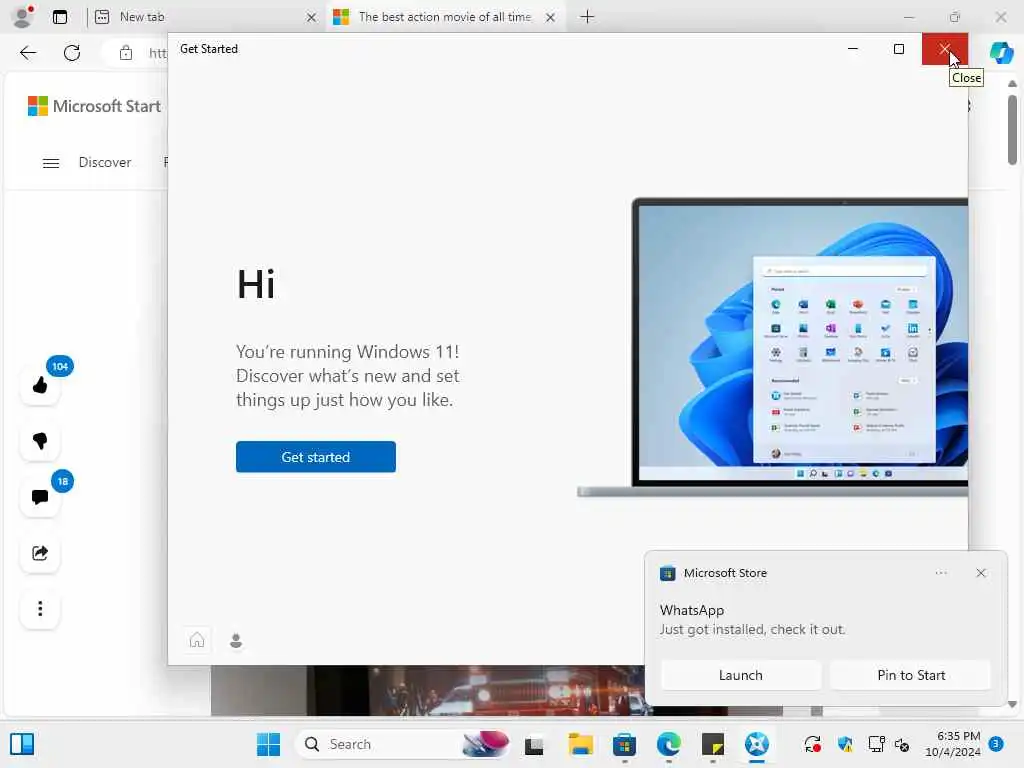Launch WhatsApp from the notification

tap(741, 675)
